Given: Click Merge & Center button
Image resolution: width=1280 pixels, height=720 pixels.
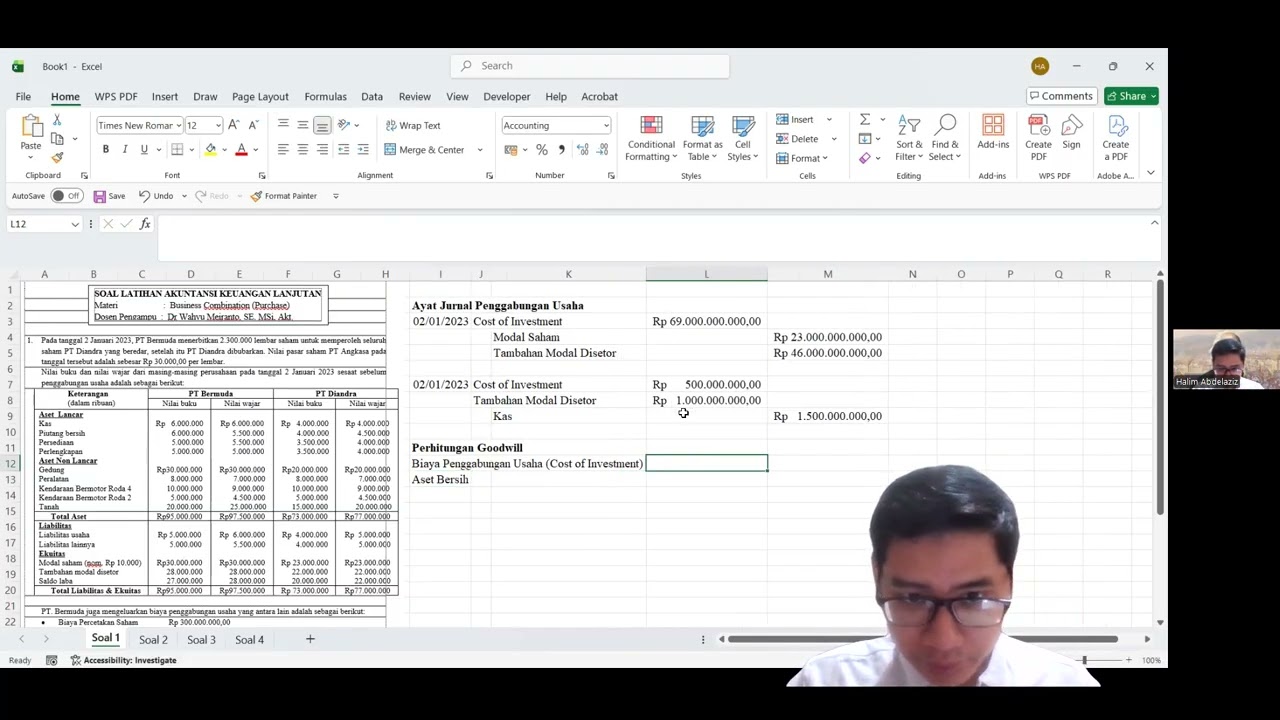Looking at the screenshot, I should (424, 150).
